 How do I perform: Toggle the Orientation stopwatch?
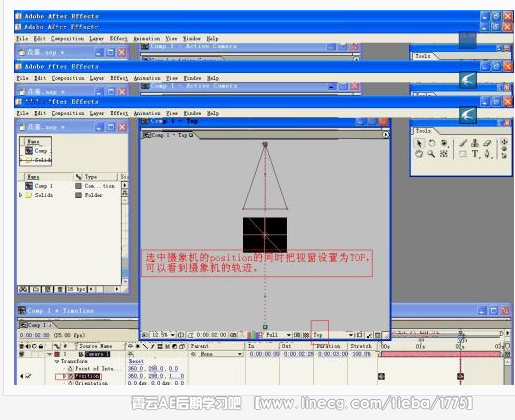pyautogui.click(x=70, y=383)
